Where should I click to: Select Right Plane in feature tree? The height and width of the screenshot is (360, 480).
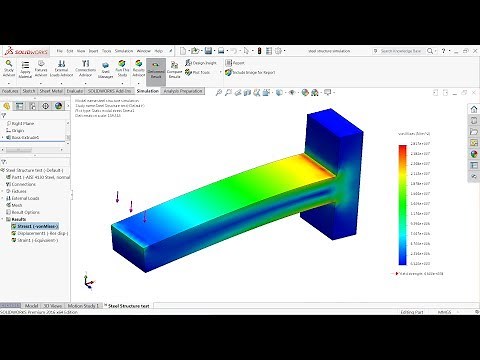[20, 123]
